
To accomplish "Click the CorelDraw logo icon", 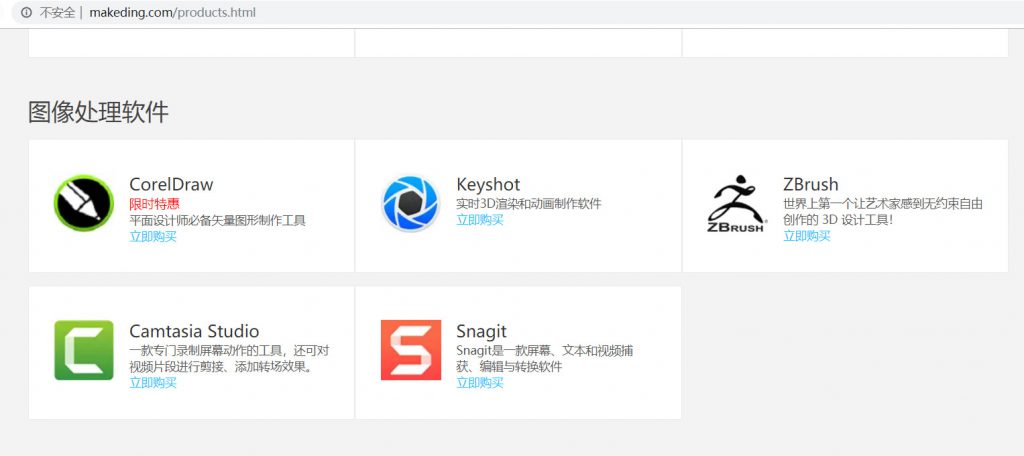I will (x=83, y=204).
